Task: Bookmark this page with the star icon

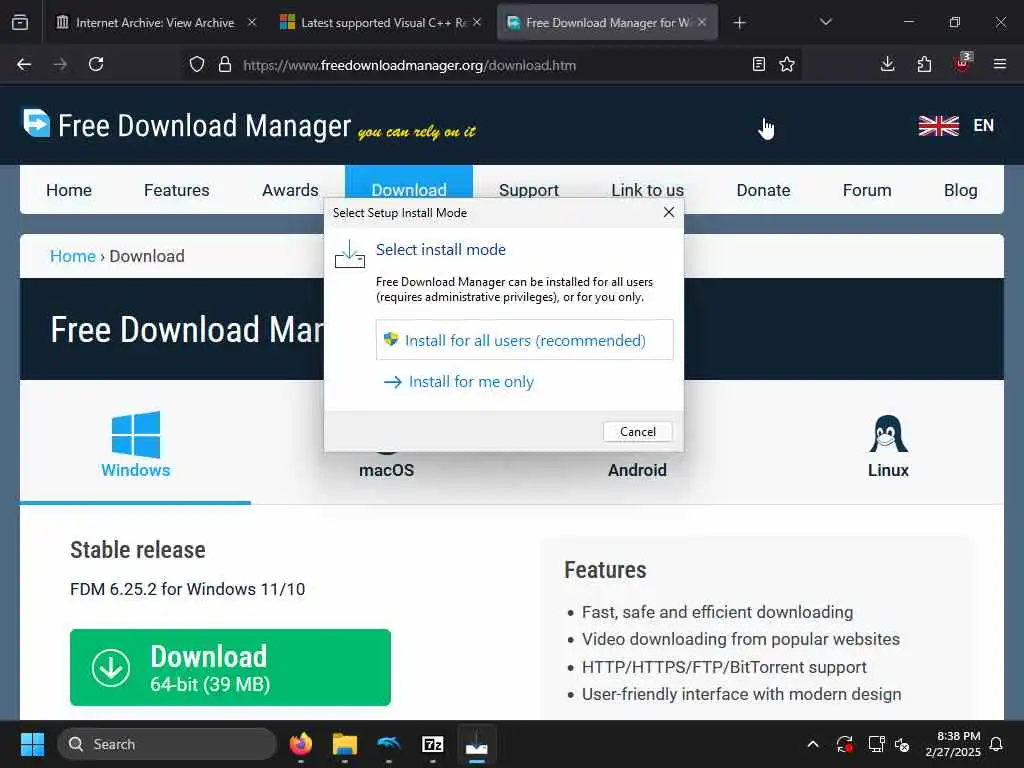Action: tap(787, 64)
